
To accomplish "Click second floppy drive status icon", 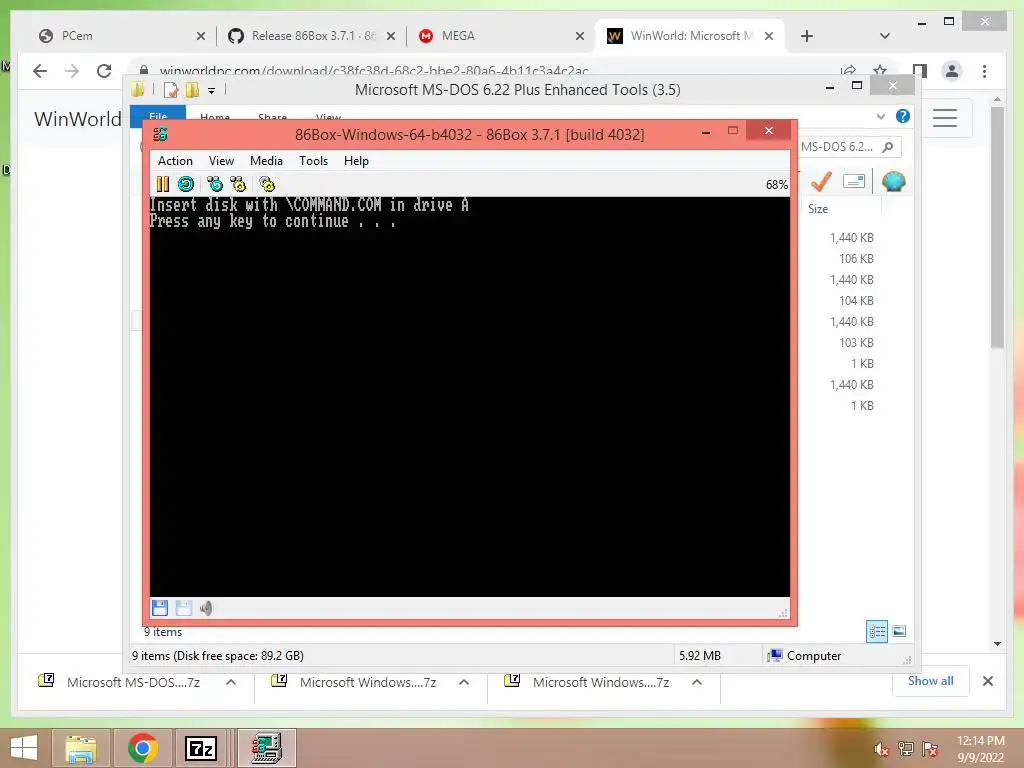I will click(x=184, y=608).
